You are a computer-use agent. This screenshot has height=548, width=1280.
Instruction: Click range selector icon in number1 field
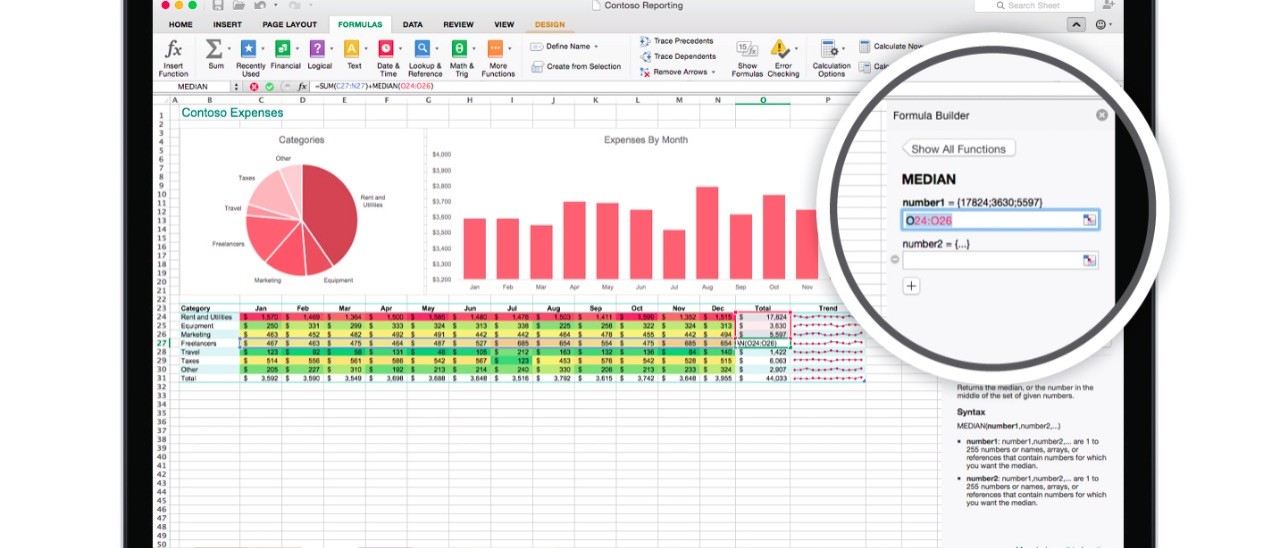point(1089,220)
